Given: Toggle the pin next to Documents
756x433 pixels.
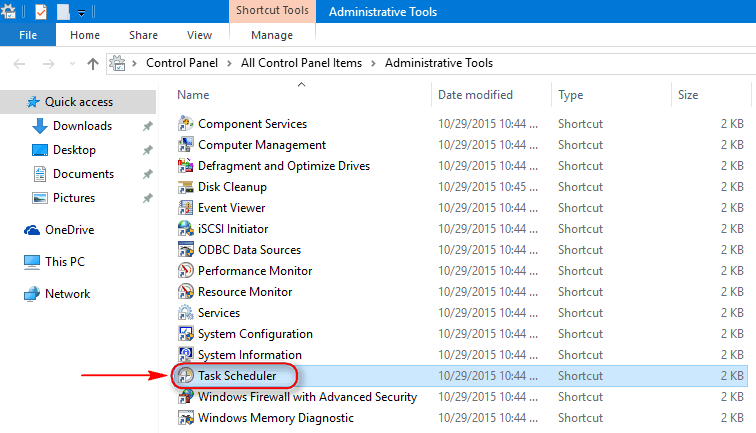Looking at the screenshot, I should pos(148,174).
